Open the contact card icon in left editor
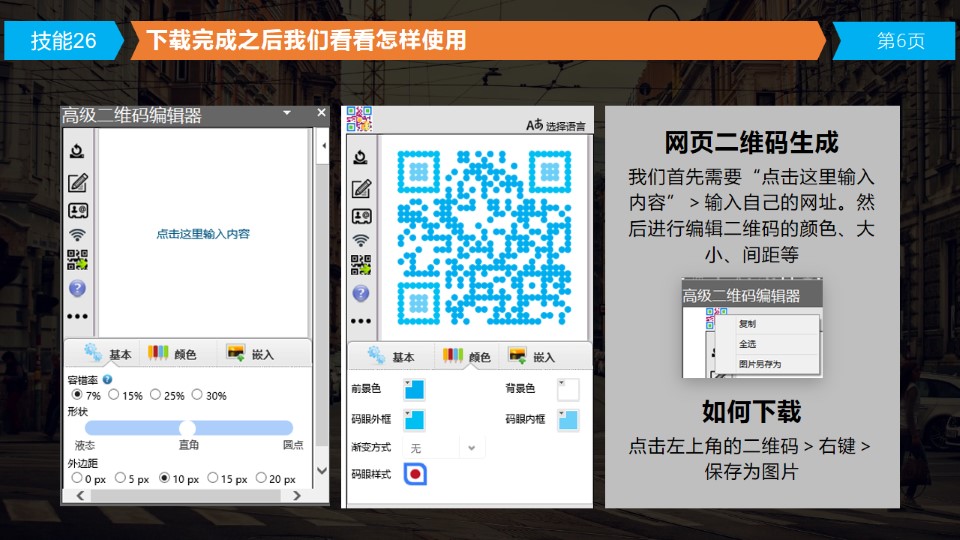This screenshot has height=540, width=960. tap(77, 210)
